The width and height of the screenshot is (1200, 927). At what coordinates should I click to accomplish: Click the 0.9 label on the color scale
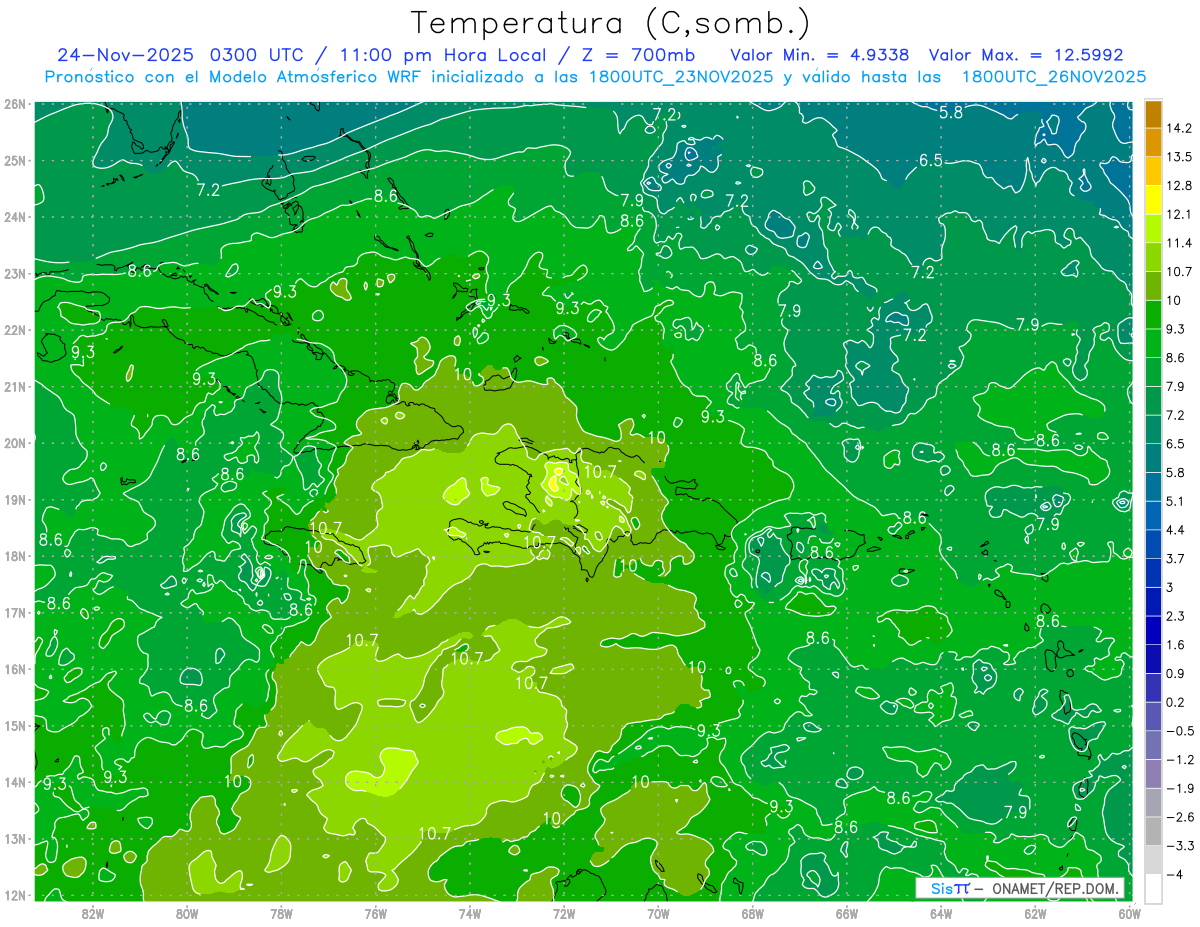point(1176,673)
